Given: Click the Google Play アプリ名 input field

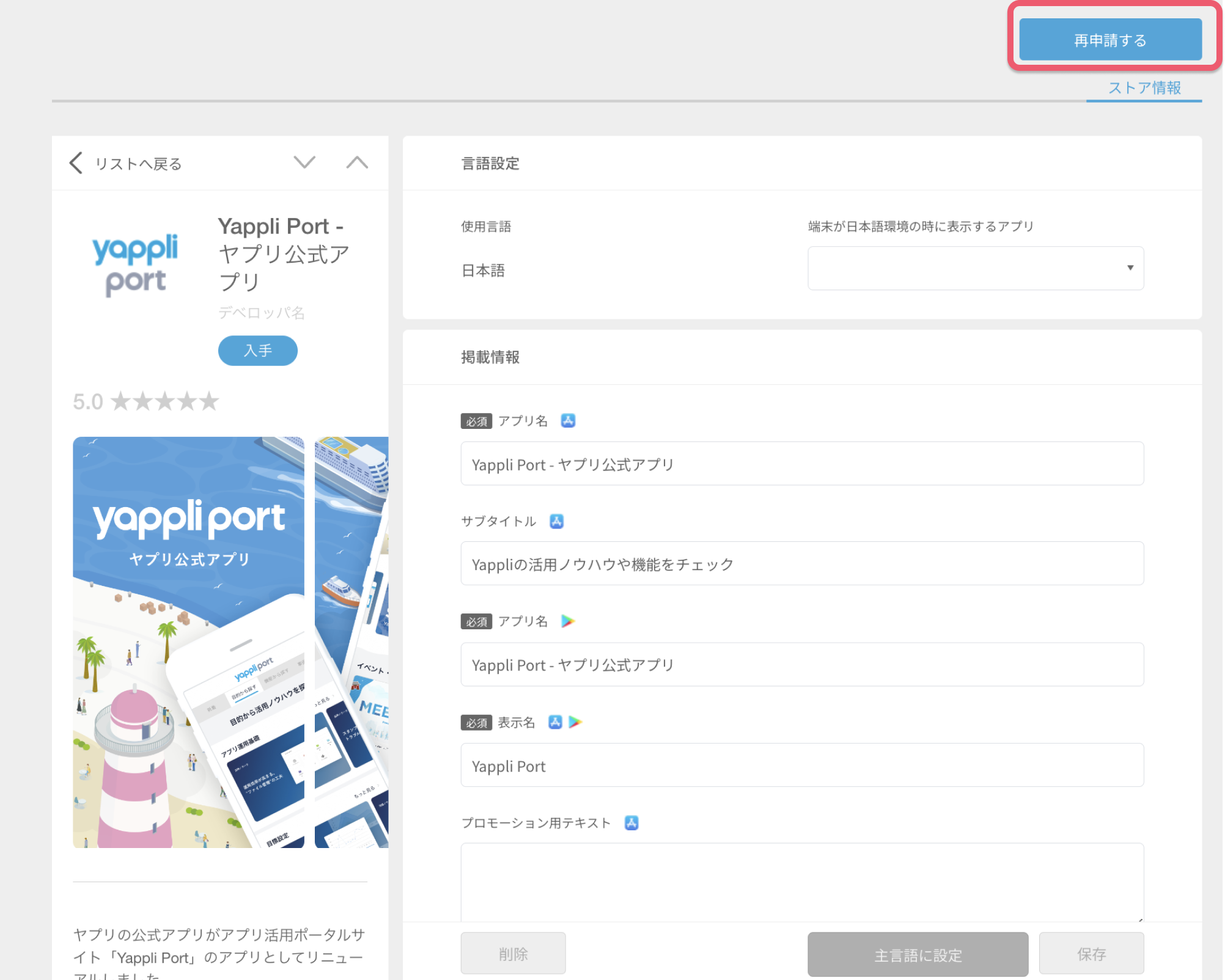Looking at the screenshot, I should (x=802, y=664).
